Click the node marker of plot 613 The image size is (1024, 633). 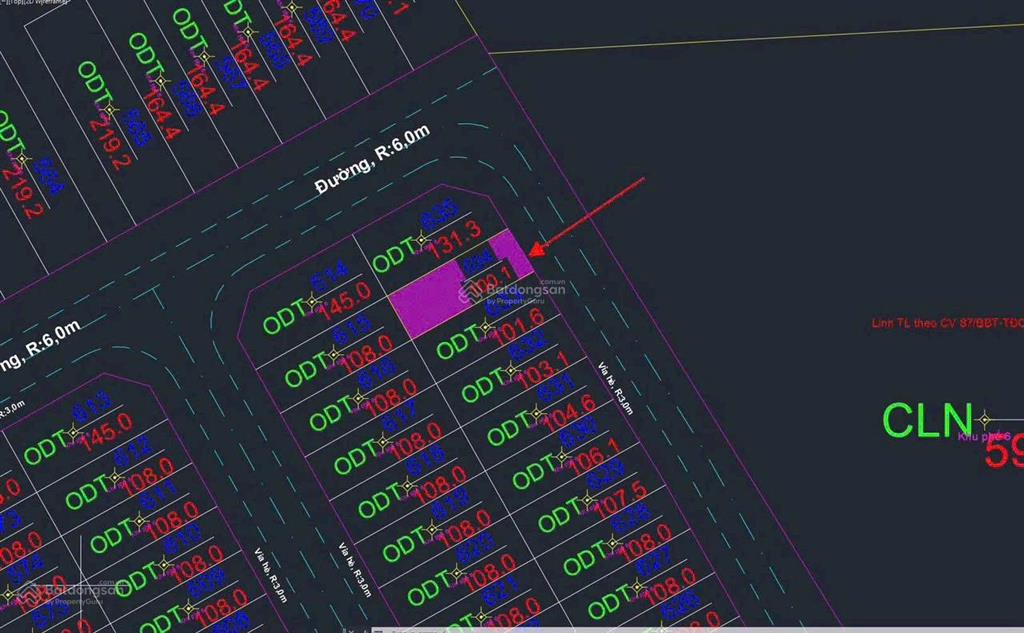point(73,432)
